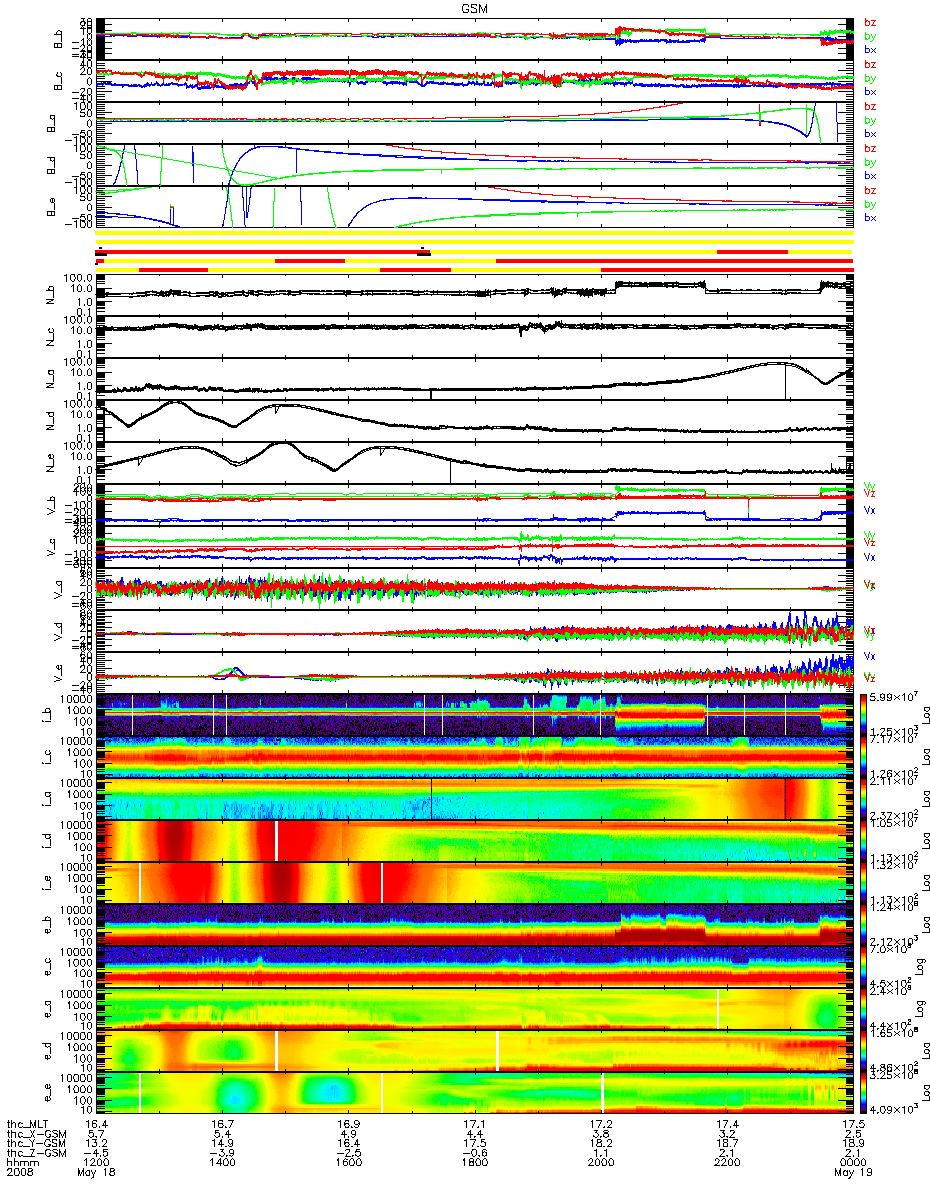Click the thc_X-GSM row label
Image resolution: width=930 pixels, height=1200 pixels.
click(x=36, y=1133)
